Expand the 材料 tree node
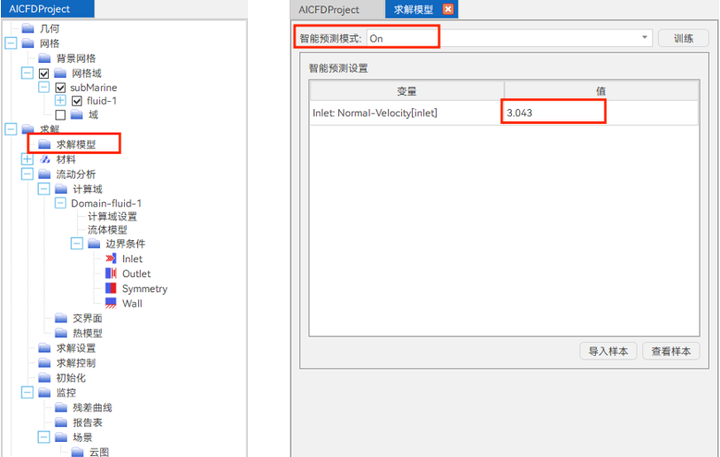Viewport: 720px width, 457px height. pyautogui.click(x=28, y=159)
